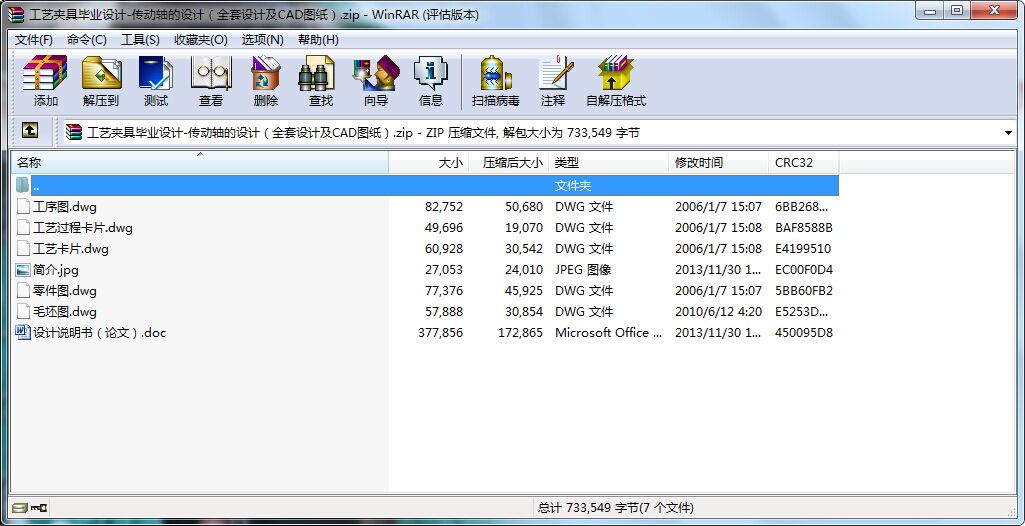Go up one folder level arrow
This screenshot has height=526, width=1025.
tap(29, 131)
